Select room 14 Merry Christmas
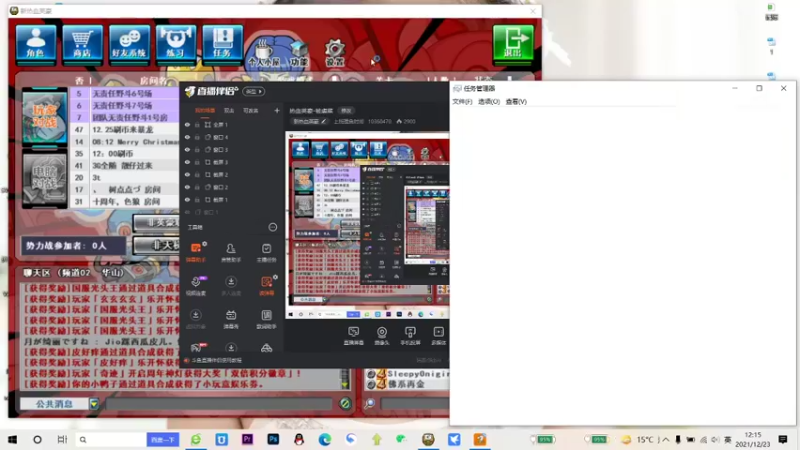Image resolution: width=800 pixels, height=450 pixels. tap(125, 142)
